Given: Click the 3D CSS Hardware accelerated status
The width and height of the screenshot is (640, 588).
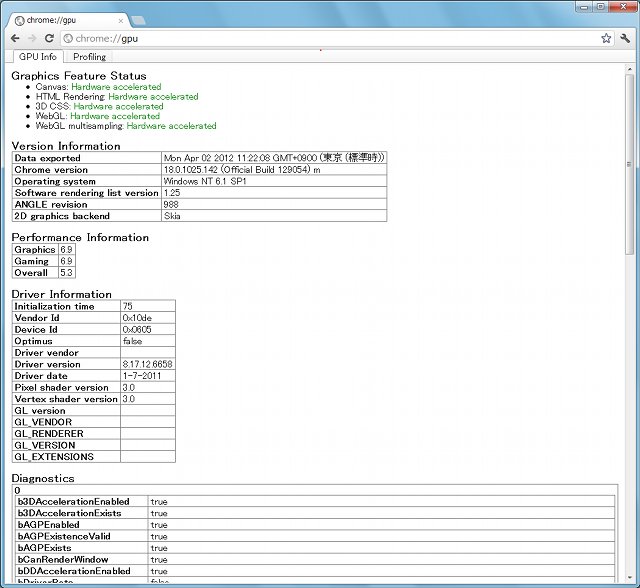Looking at the screenshot, I should tap(118, 107).
